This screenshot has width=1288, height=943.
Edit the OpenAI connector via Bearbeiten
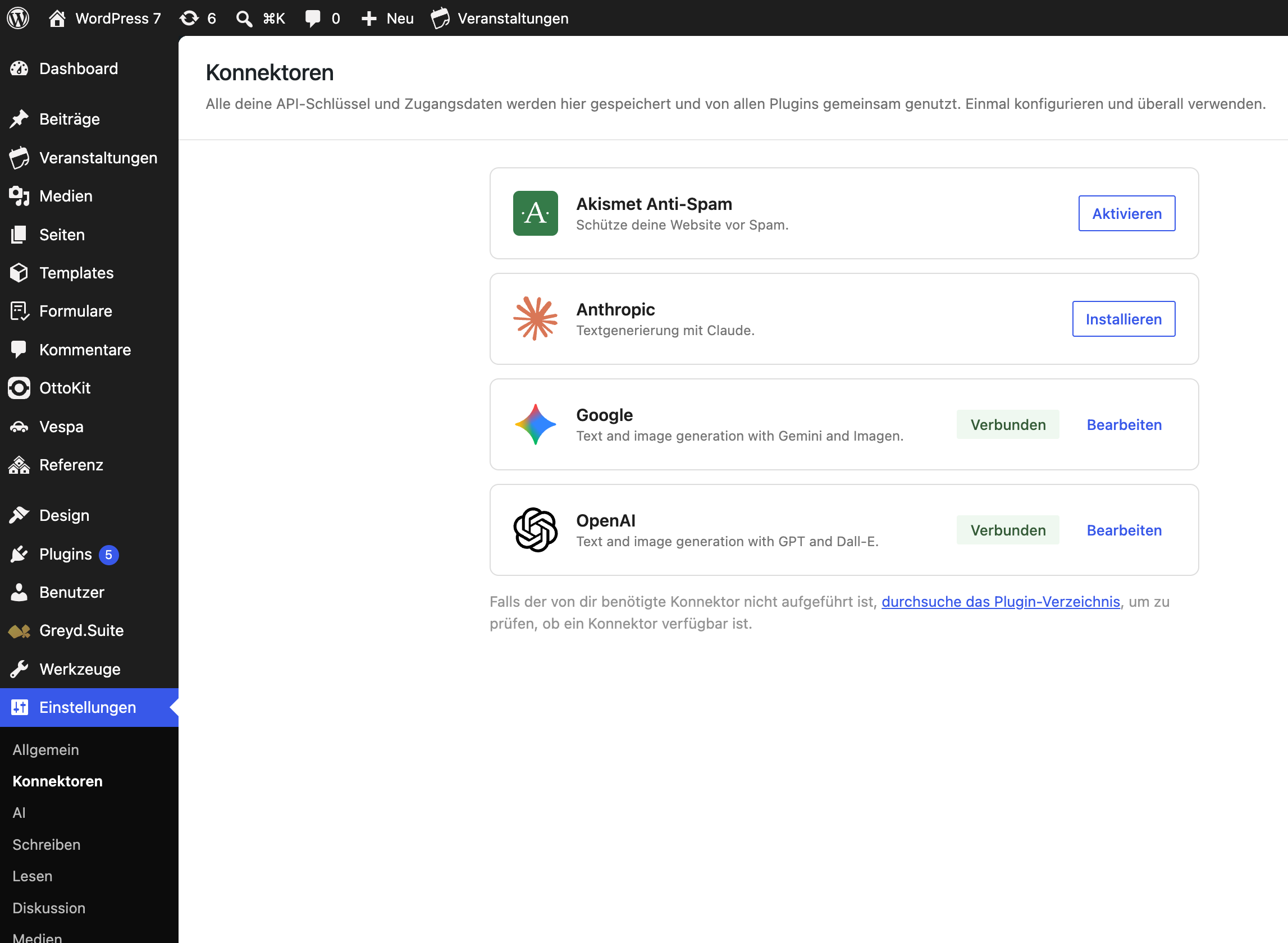[x=1124, y=530]
